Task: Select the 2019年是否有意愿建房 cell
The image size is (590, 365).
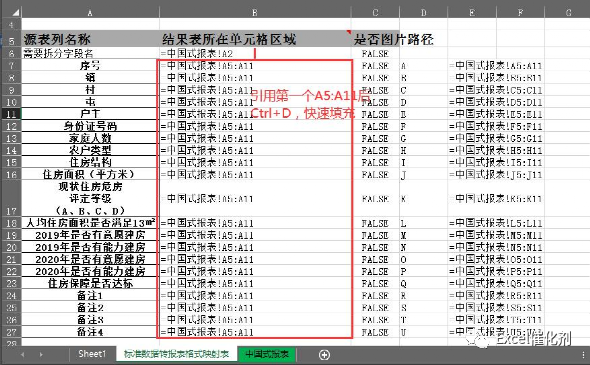Action: 90,235
